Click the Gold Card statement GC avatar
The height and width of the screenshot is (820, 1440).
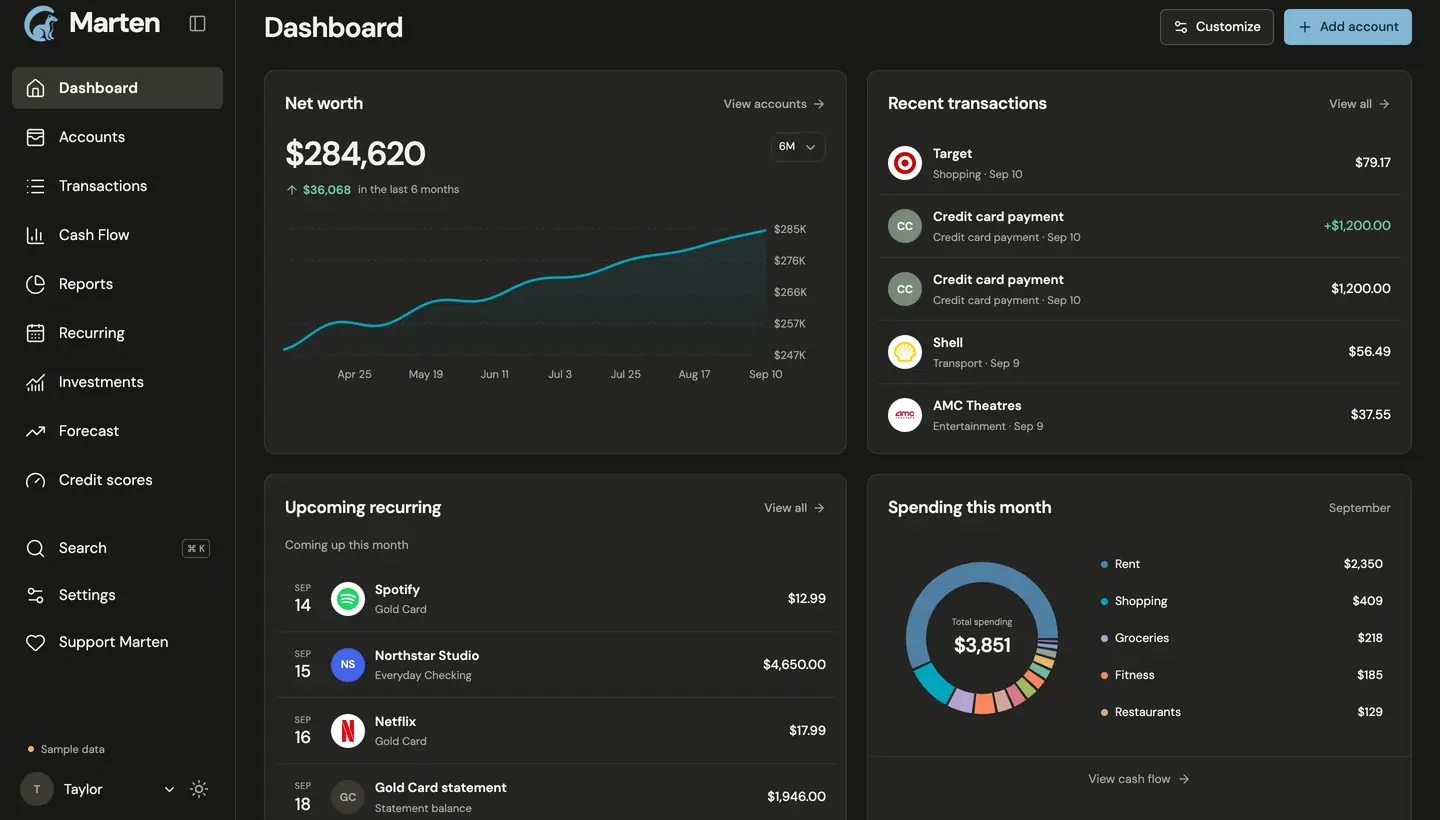348,797
